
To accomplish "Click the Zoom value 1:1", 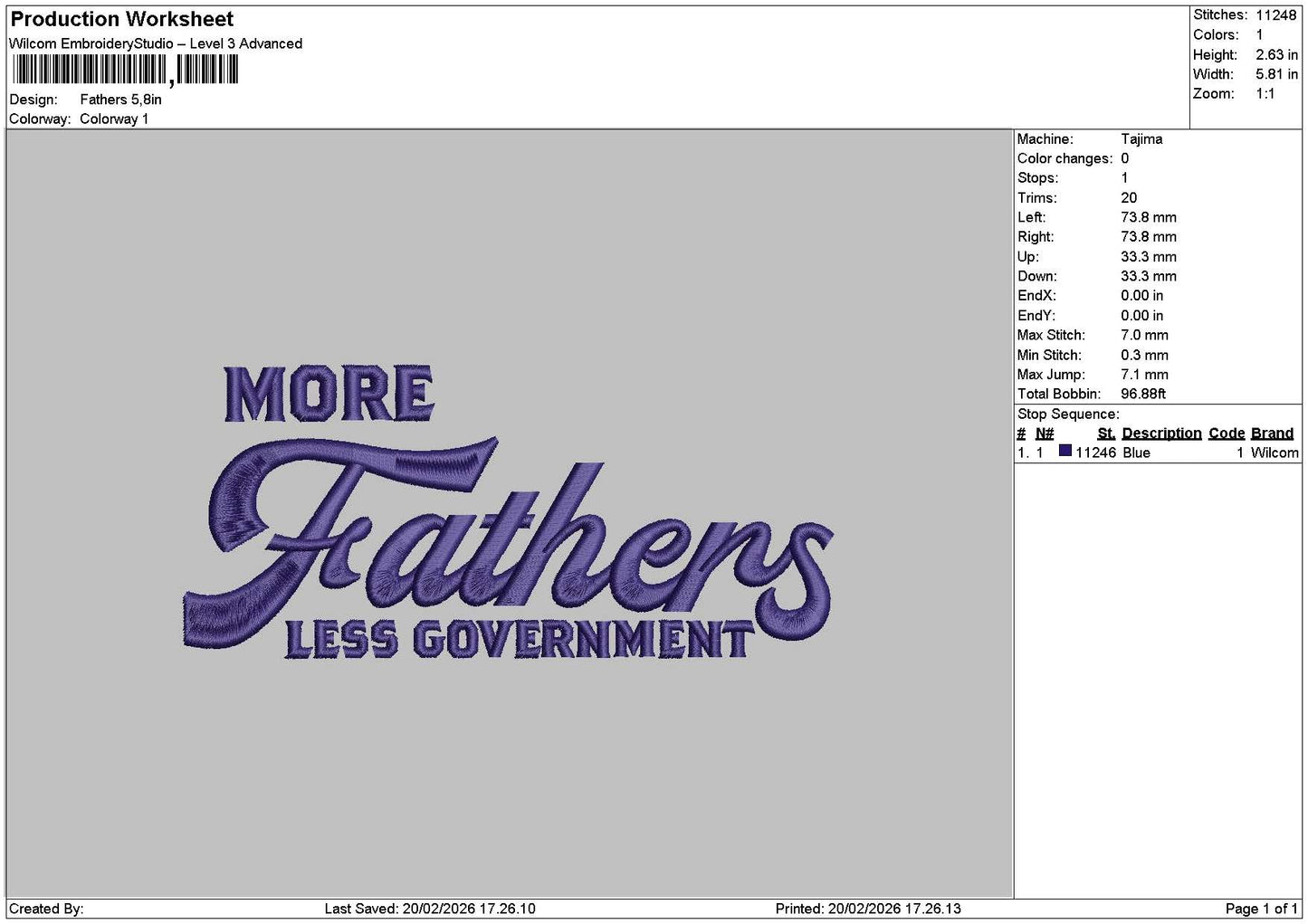I will pyautogui.click(x=1265, y=94).
